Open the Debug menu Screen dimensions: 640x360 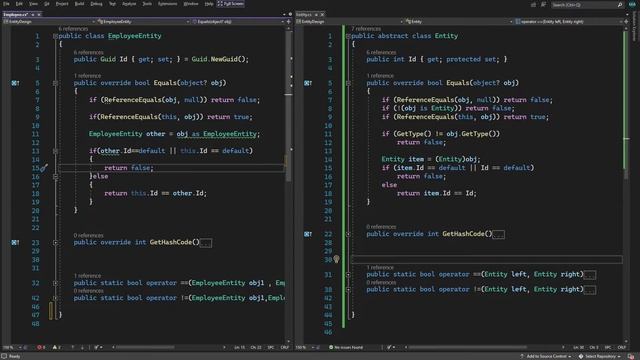[x=96, y=4]
